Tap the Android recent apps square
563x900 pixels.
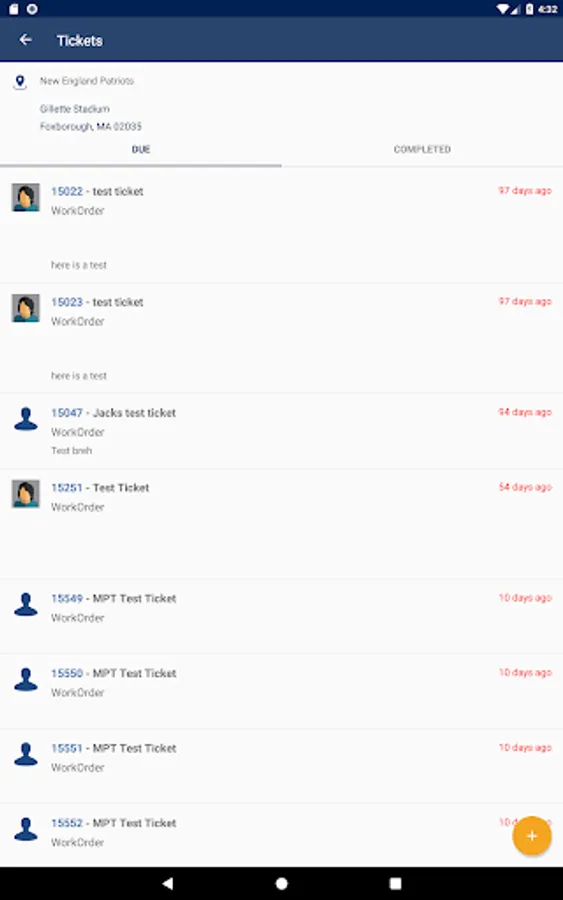pos(395,883)
